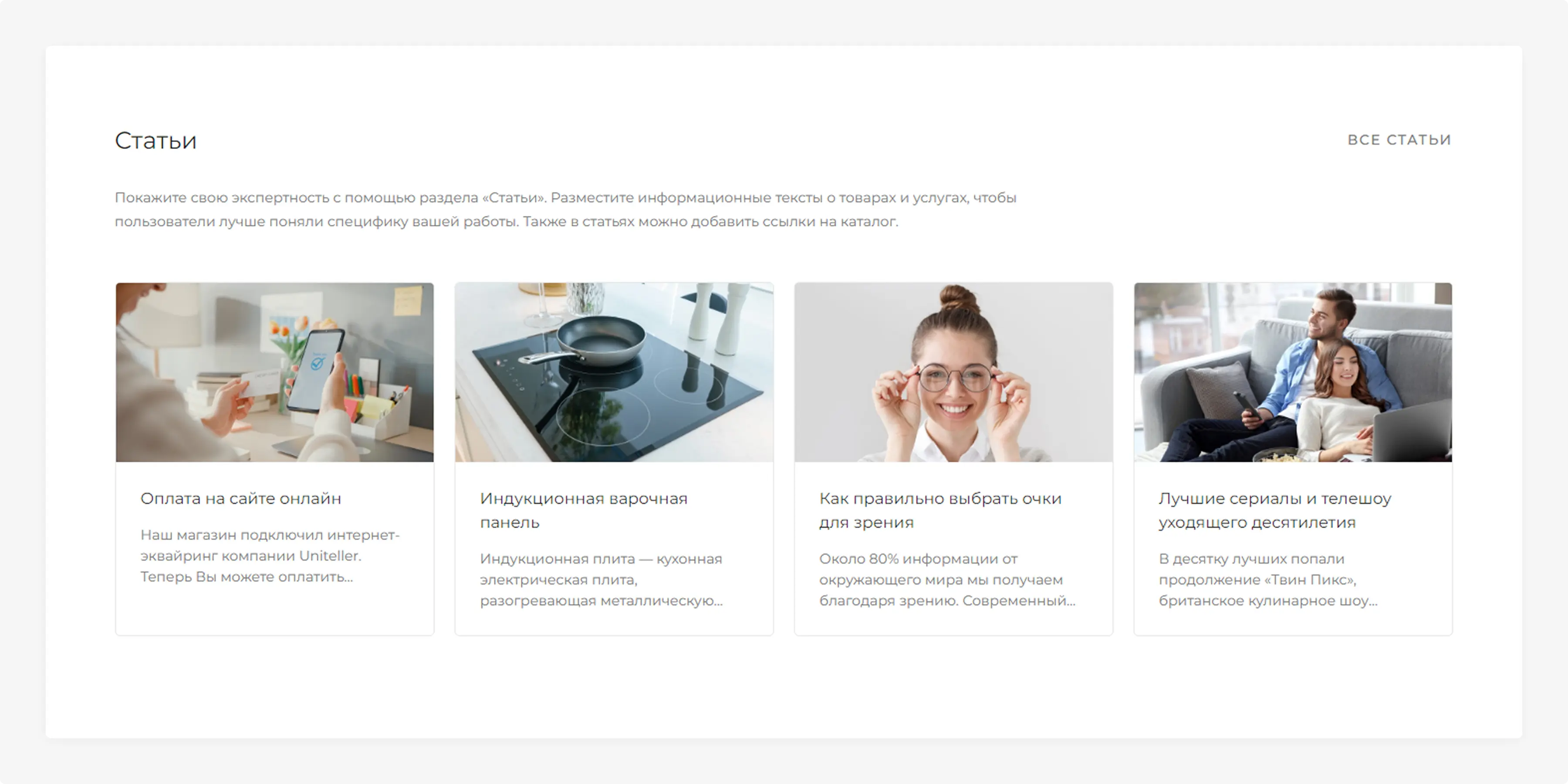Click the 'Индукционная плита' excerpt text
1568x784 pixels.
(601, 579)
